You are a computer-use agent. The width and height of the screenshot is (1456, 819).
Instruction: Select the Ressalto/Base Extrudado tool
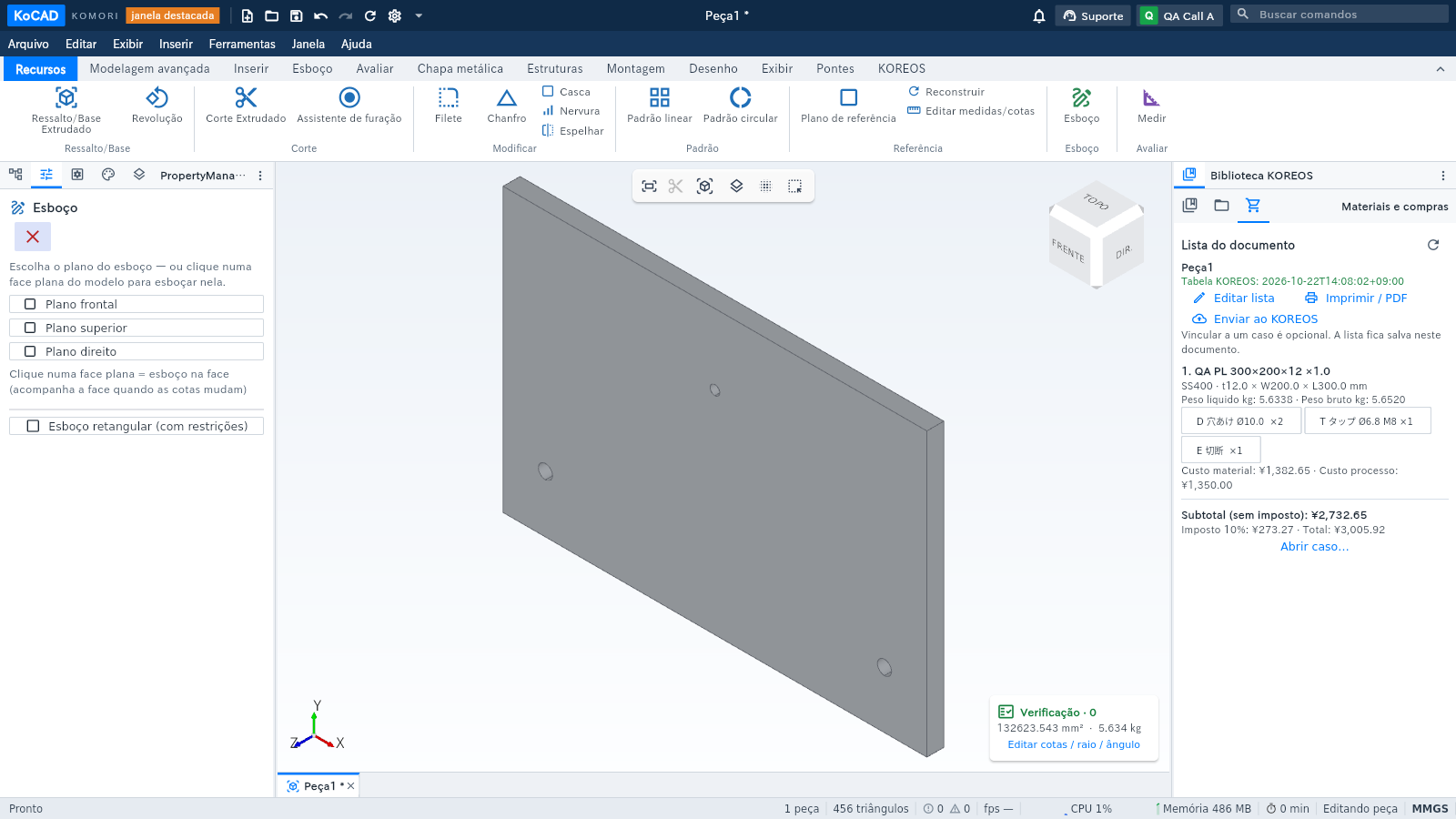(x=66, y=110)
